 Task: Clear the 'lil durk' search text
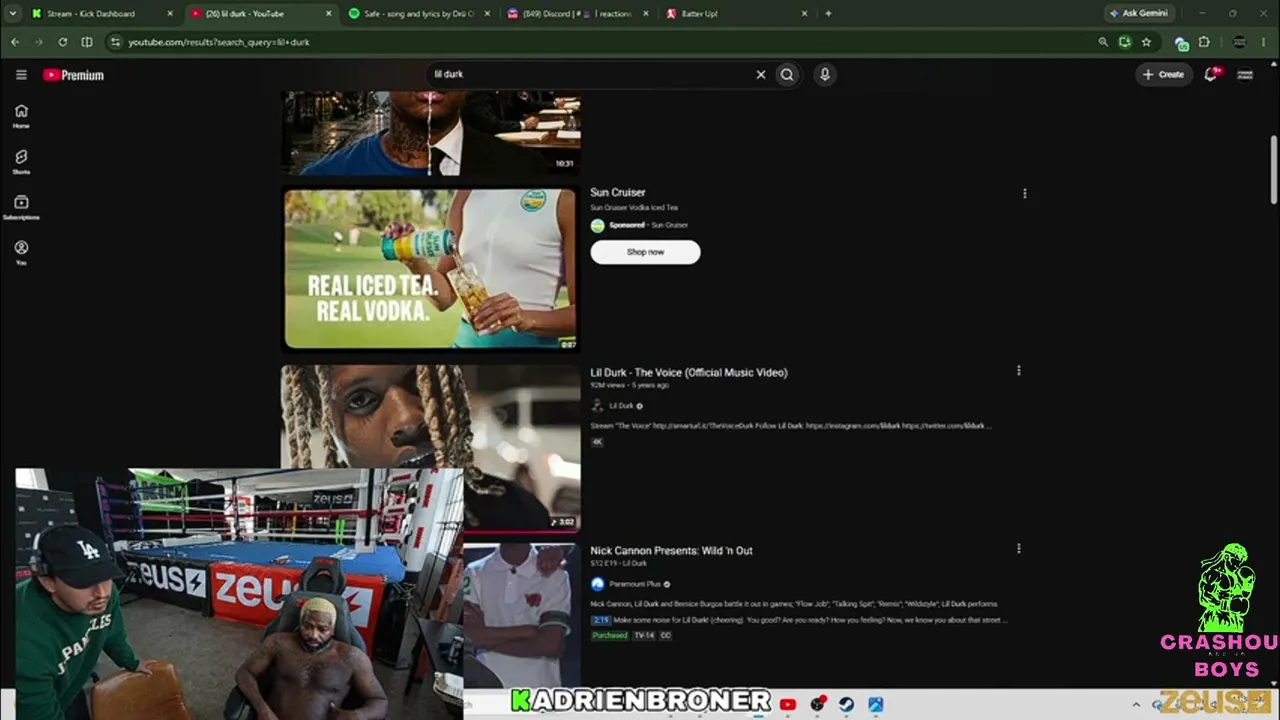click(x=760, y=74)
